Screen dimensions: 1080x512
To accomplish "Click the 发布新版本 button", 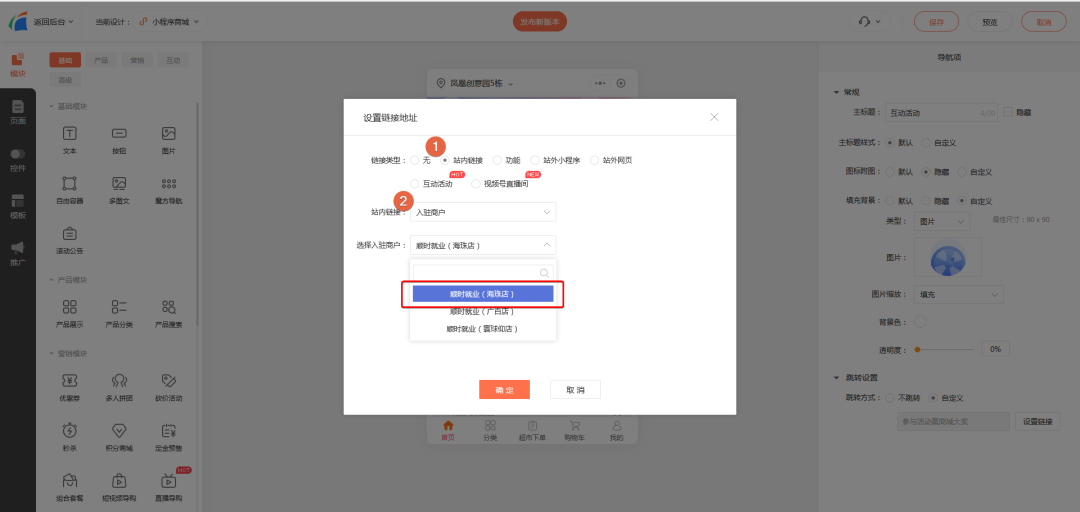I will tap(539, 21).
